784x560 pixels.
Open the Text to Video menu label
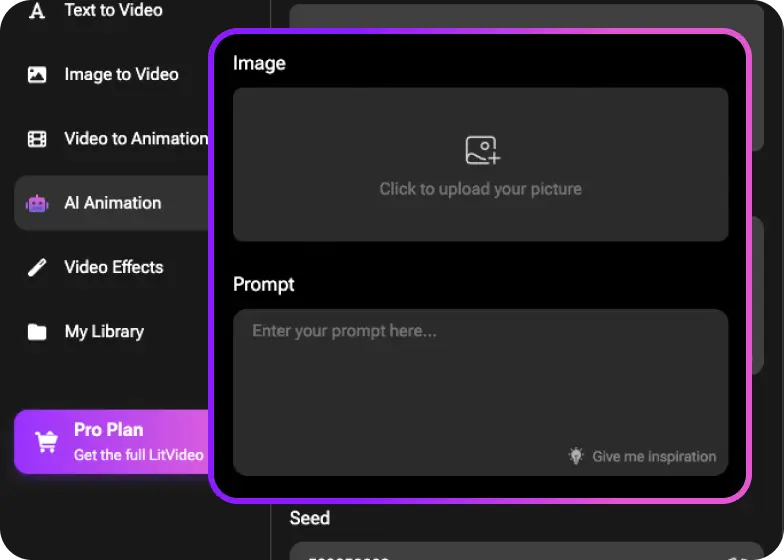coord(113,11)
